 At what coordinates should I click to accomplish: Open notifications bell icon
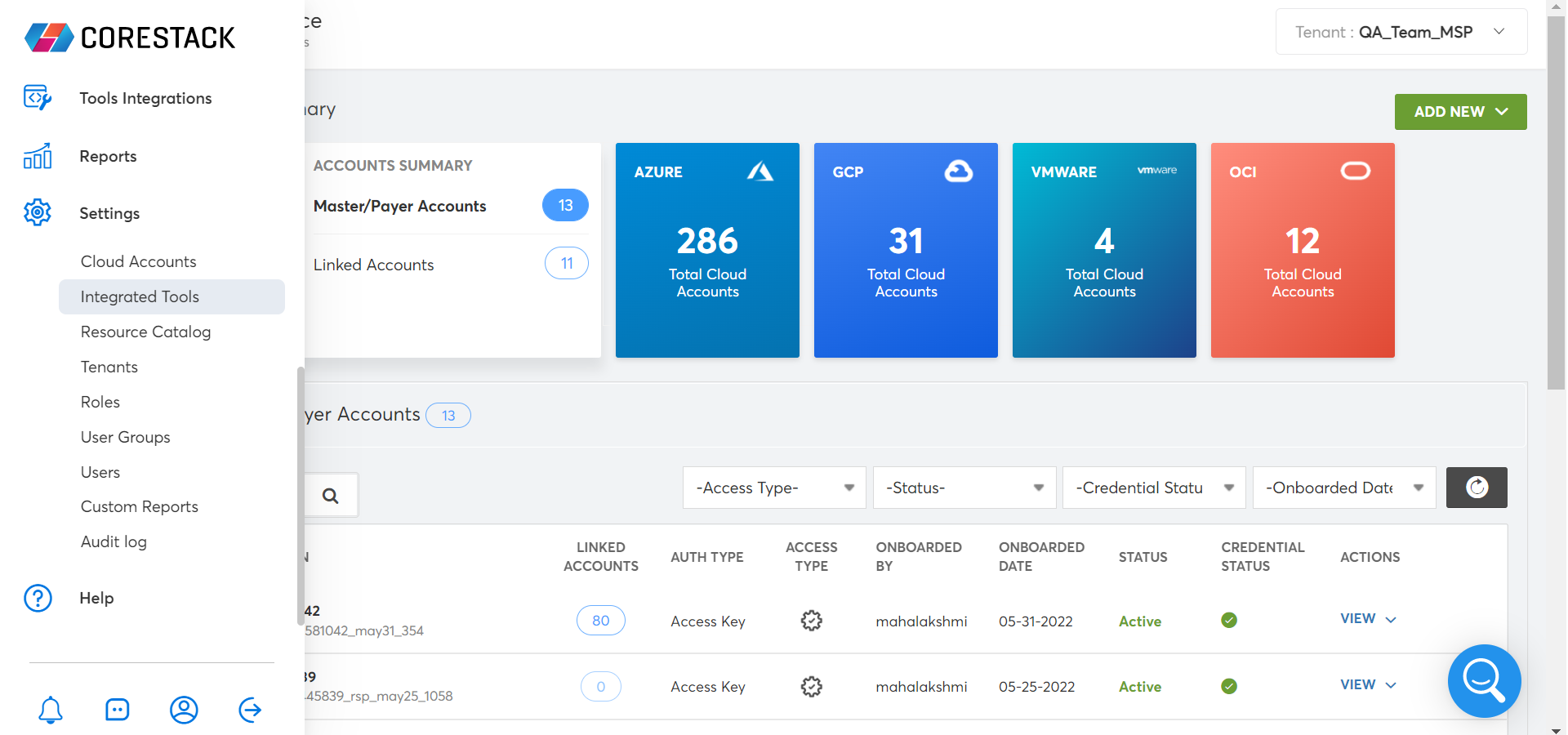point(51,710)
